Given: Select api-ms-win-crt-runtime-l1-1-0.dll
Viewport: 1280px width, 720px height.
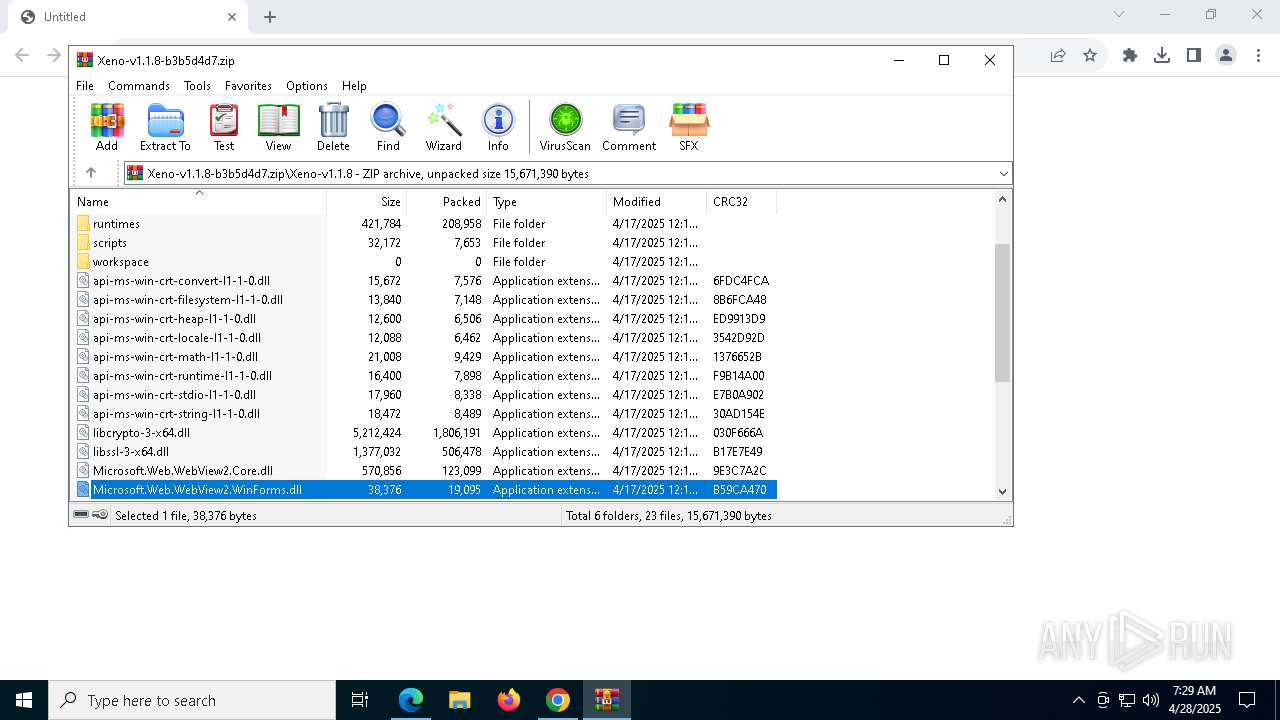Looking at the screenshot, I should click(182, 376).
